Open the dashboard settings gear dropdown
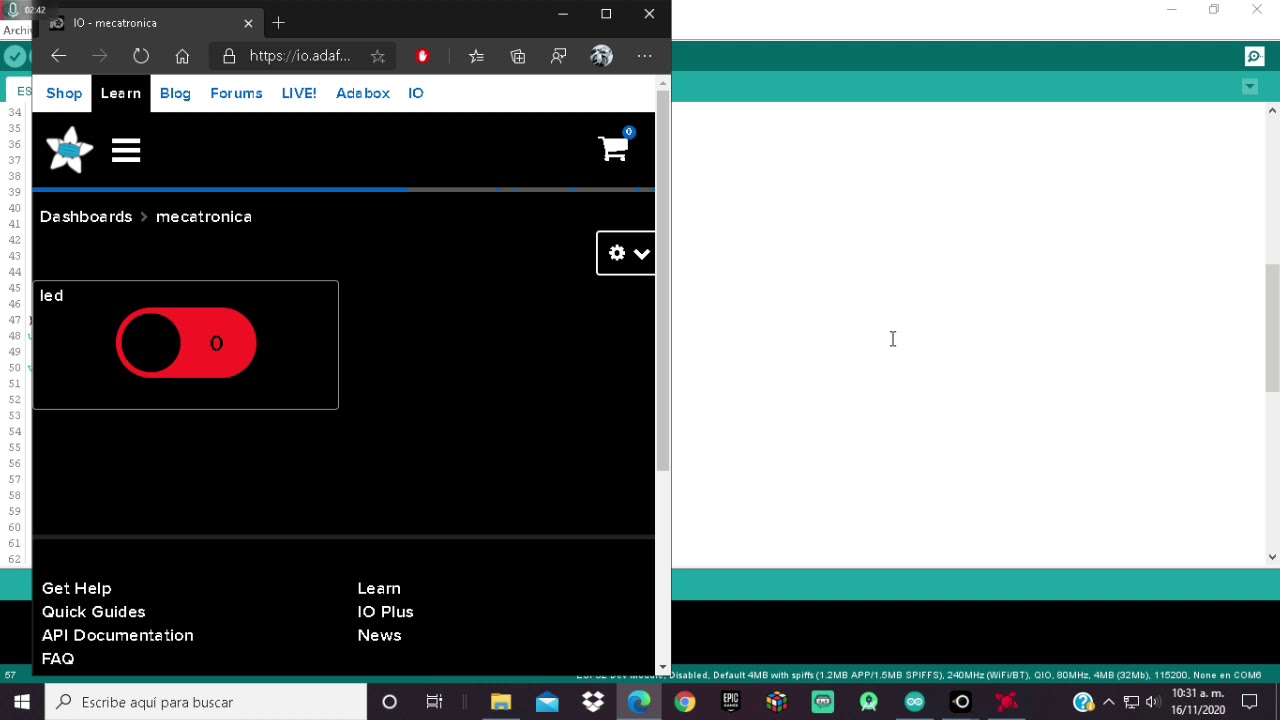 (627, 253)
